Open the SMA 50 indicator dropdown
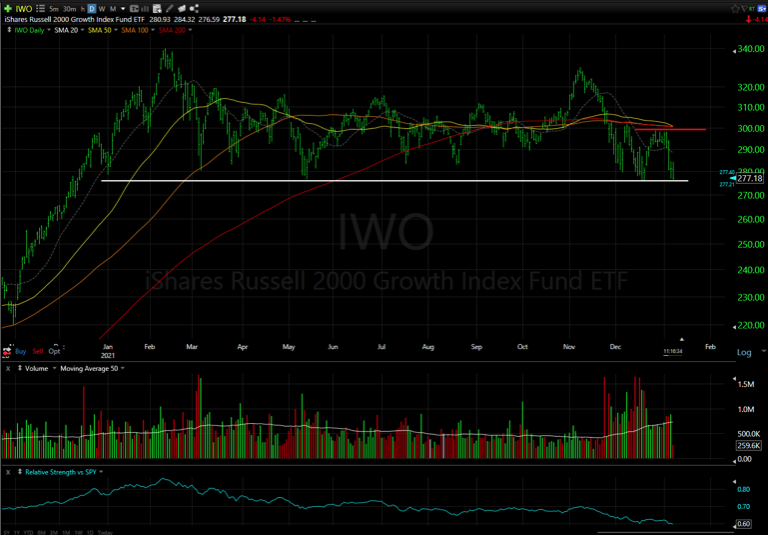768x535 pixels. click(x=116, y=30)
